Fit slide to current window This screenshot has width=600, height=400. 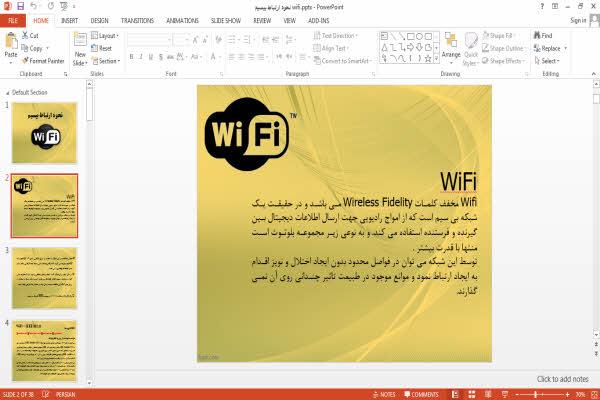click(594, 394)
